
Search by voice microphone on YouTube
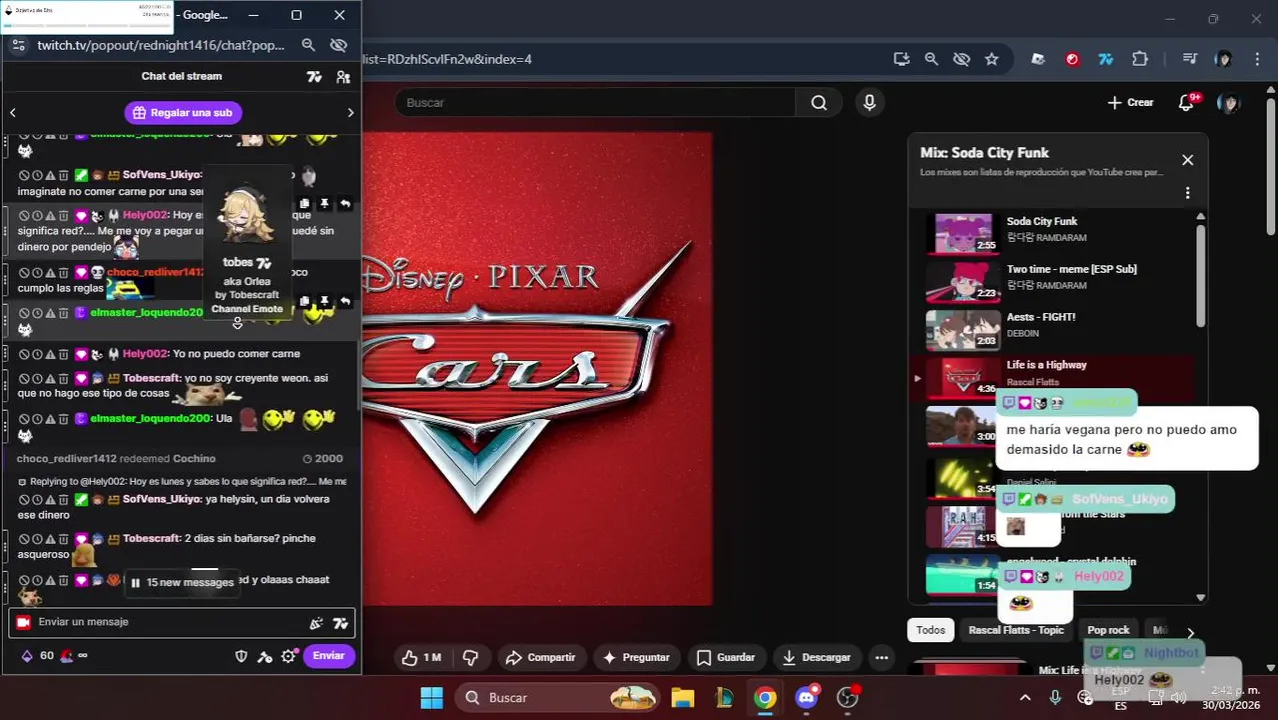point(869,103)
